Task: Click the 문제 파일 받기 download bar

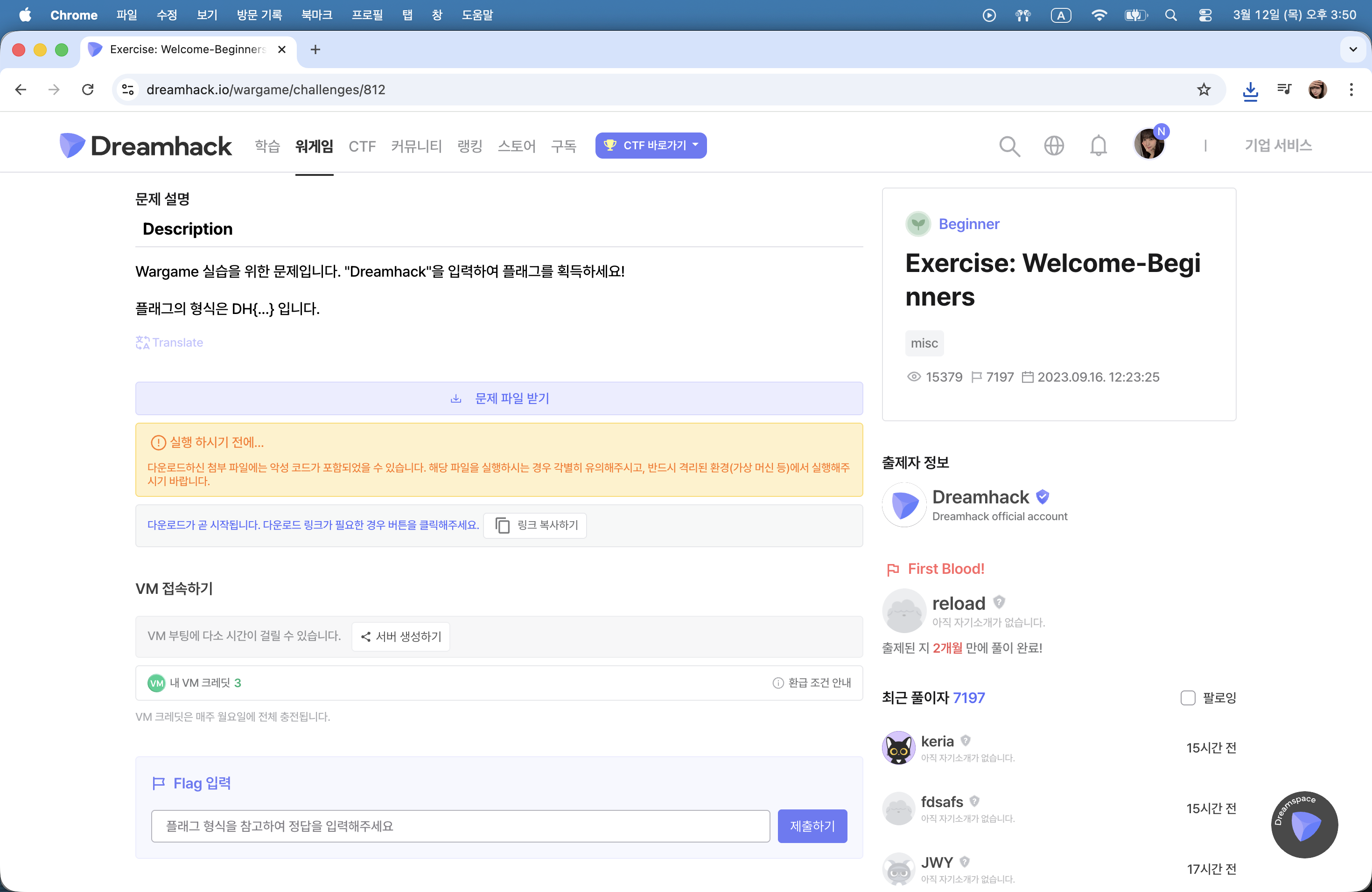Action: click(x=499, y=398)
